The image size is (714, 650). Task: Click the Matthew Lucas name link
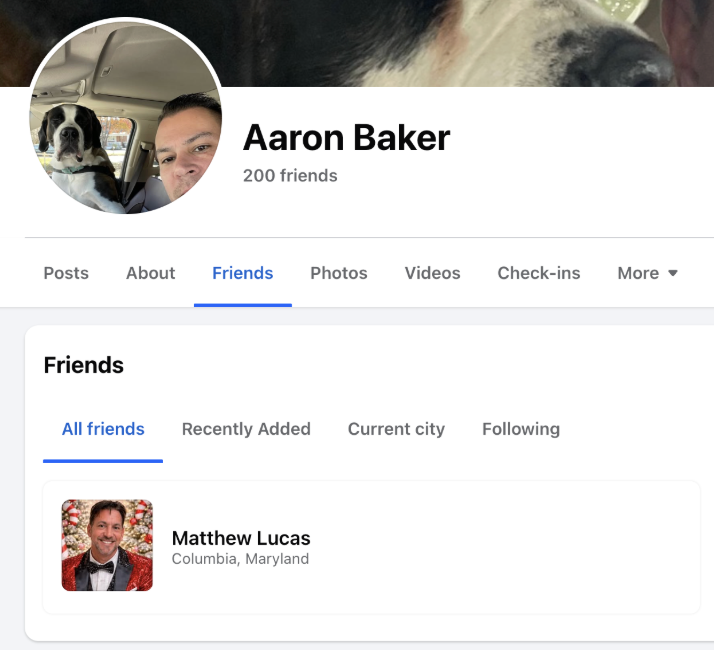[x=241, y=538]
